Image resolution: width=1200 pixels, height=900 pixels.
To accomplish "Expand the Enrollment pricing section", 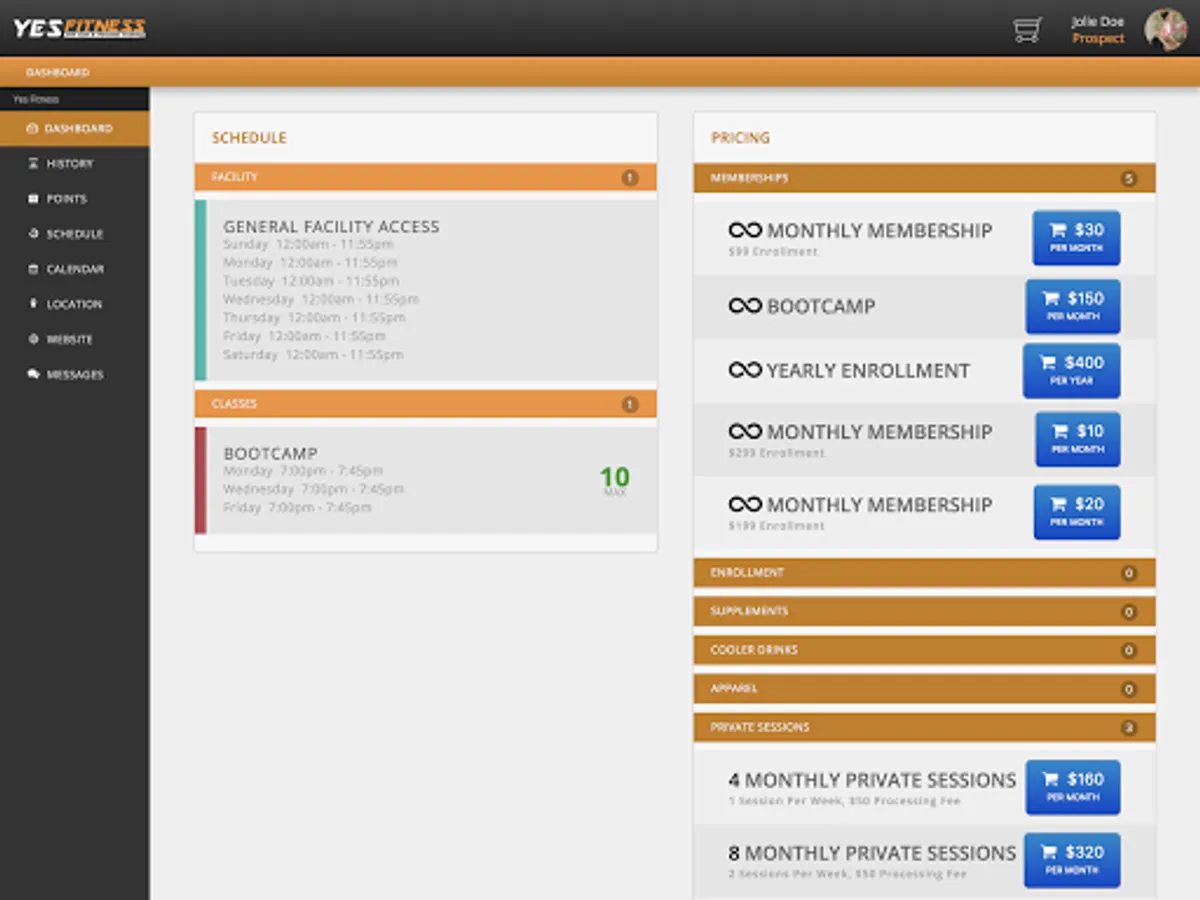I will point(924,573).
